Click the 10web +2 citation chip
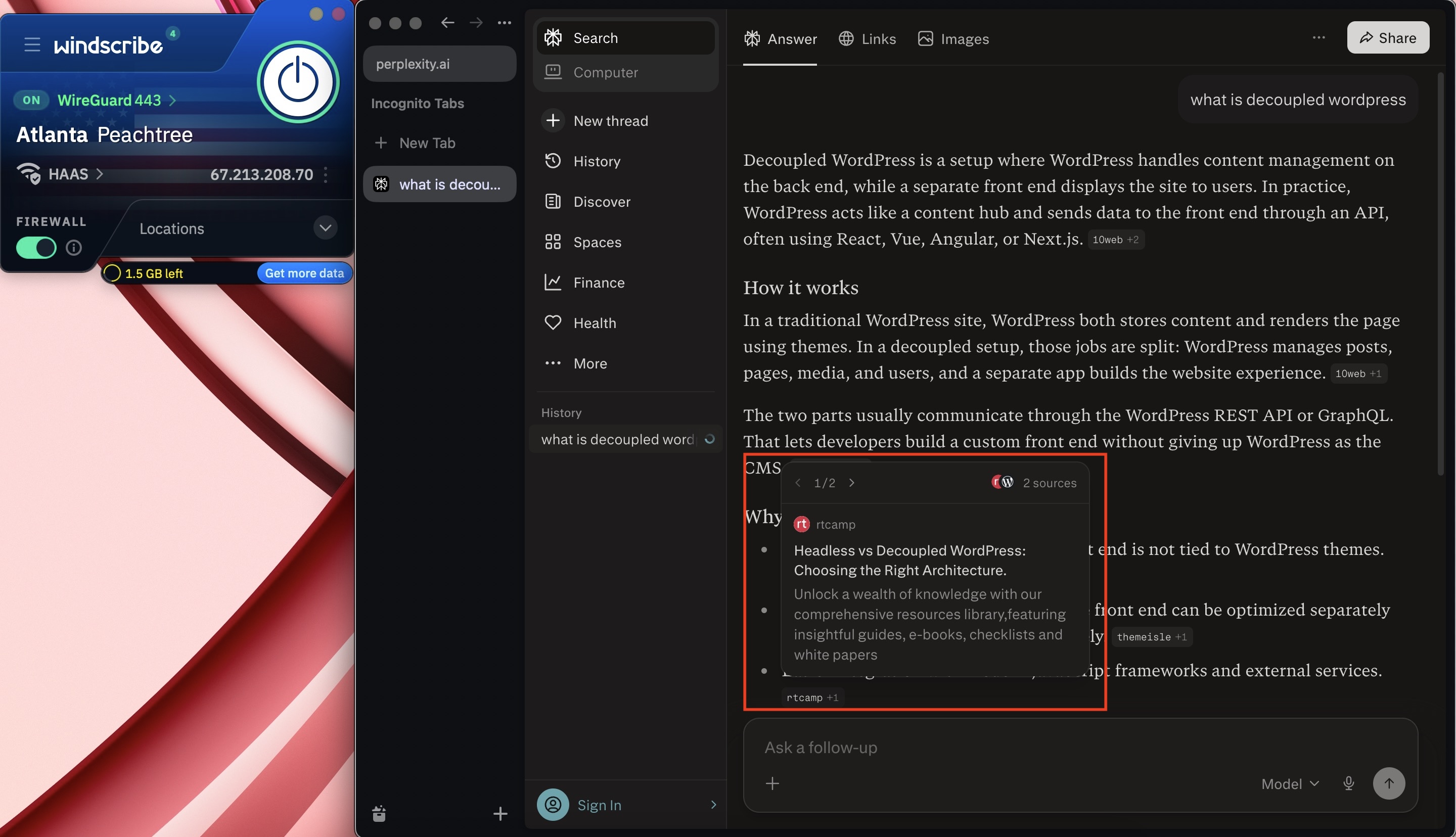Screen dimensions: 1456x837 click(x=1116, y=240)
